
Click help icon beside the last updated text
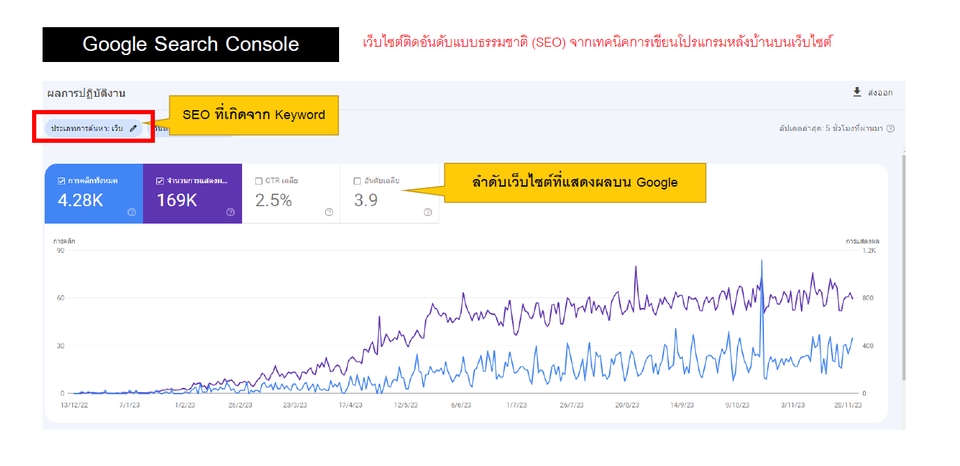click(890, 128)
